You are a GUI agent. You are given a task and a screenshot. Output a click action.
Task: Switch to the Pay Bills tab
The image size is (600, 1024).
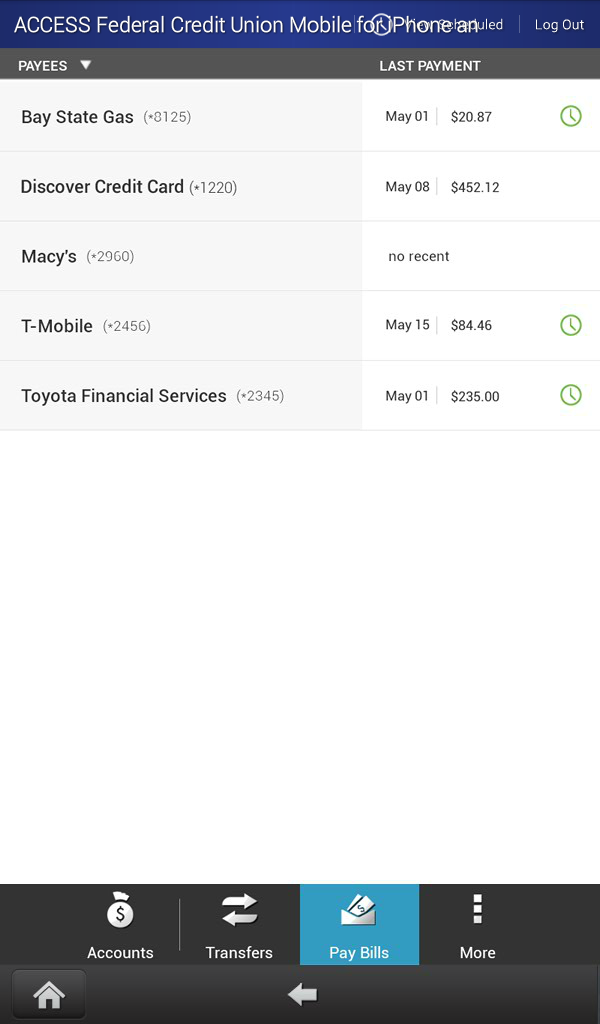click(x=359, y=924)
